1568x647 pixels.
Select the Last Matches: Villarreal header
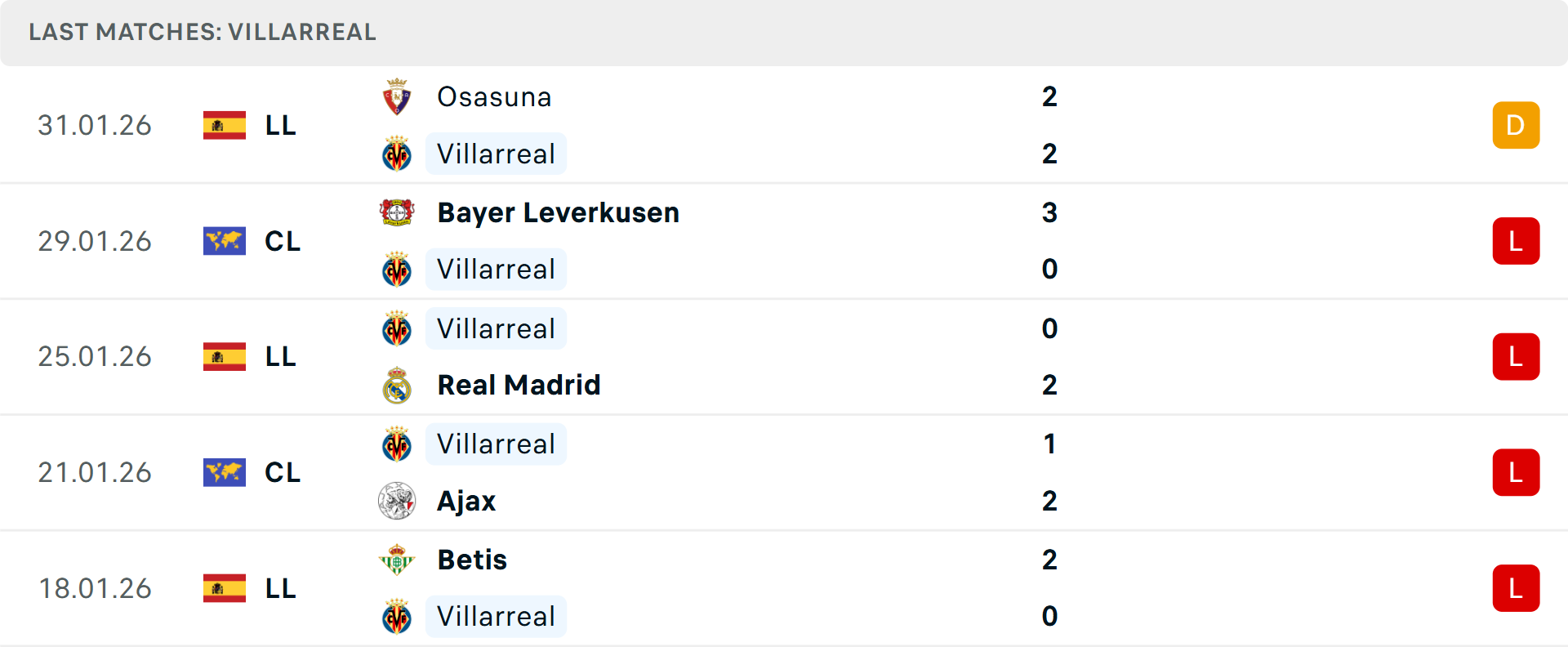(x=203, y=32)
